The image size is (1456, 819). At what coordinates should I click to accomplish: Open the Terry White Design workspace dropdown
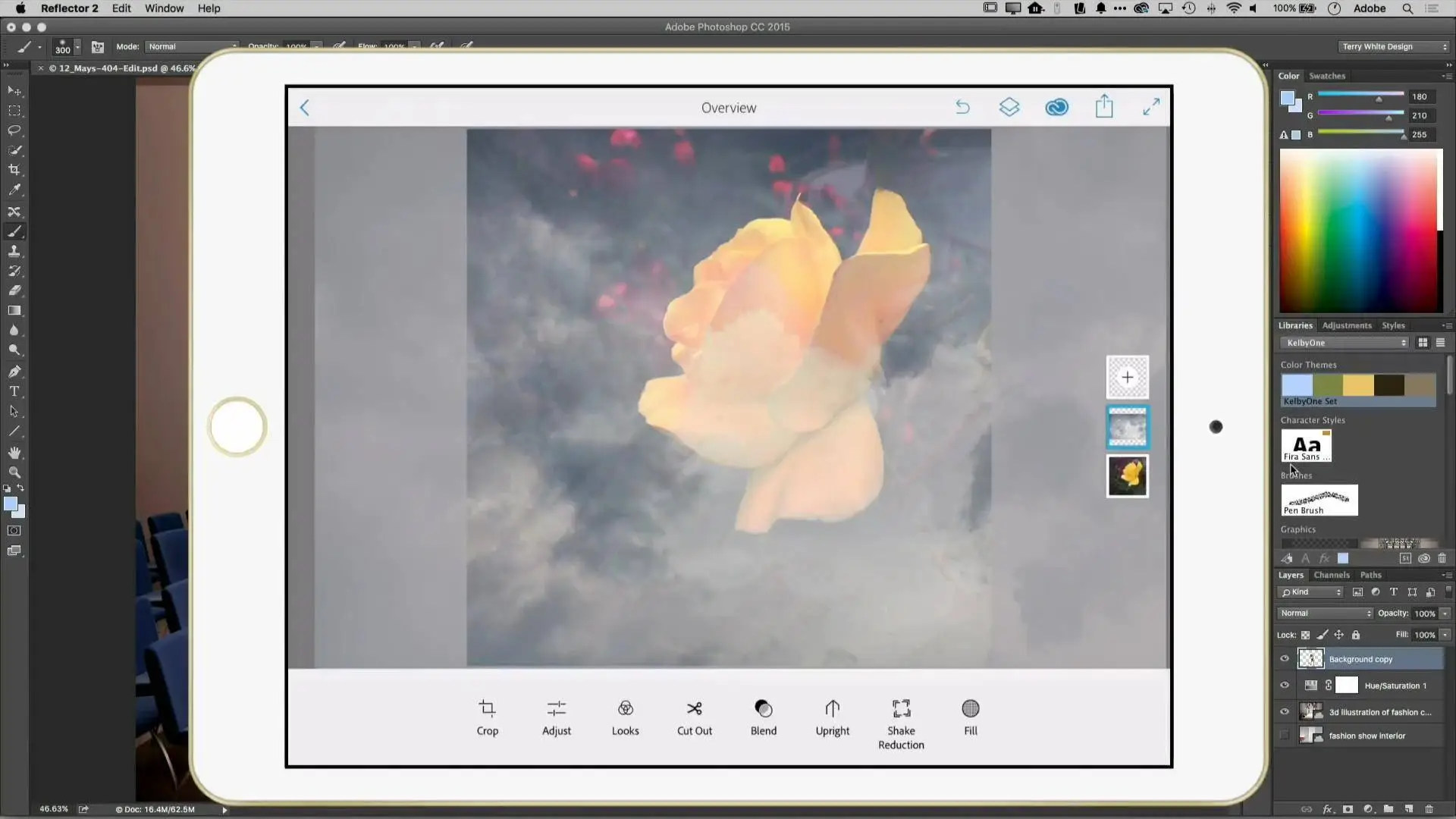click(x=1394, y=46)
